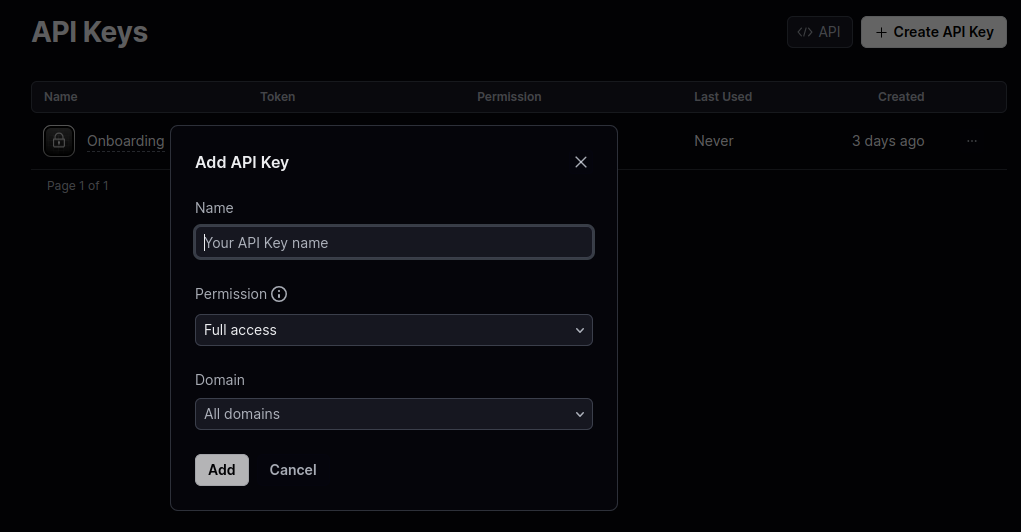Expand the Full access permission dropdown
The width and height of the screenshot is (1021, 532).
tap(394, 330)
